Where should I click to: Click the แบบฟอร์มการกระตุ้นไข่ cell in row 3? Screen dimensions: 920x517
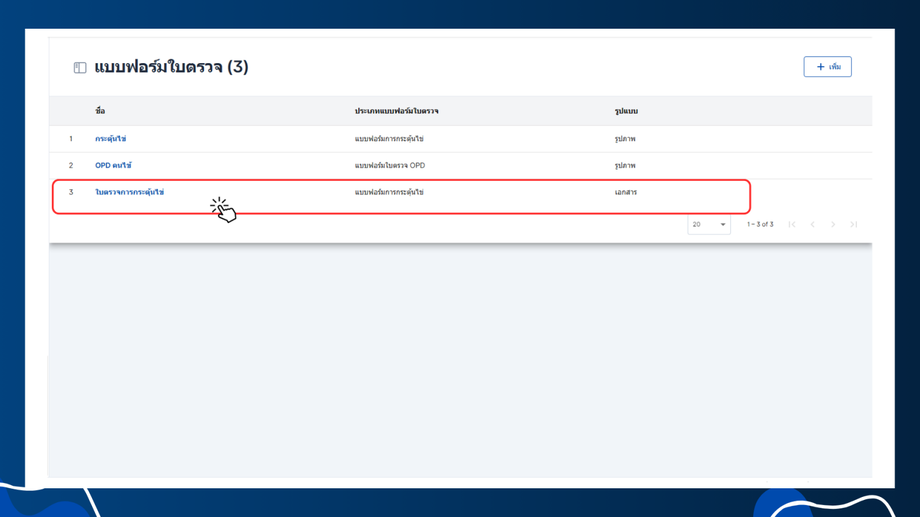389,192
